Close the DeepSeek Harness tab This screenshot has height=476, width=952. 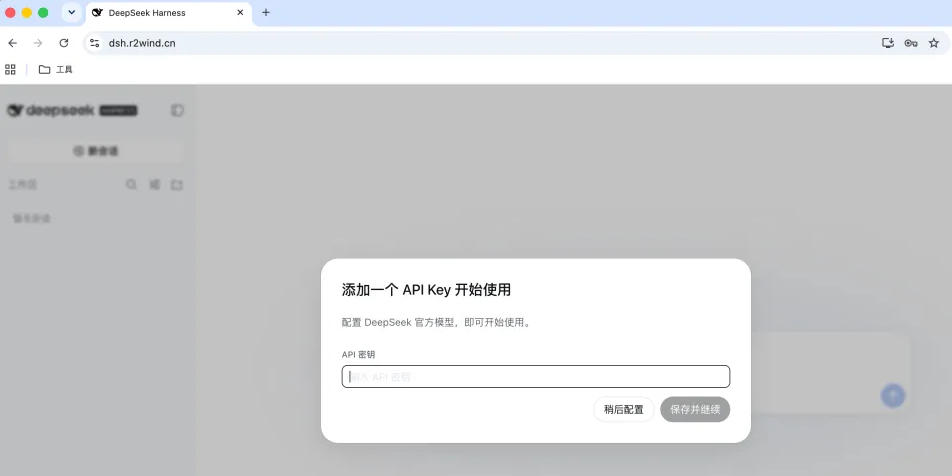pyautogui.click(x=240, y=13)
